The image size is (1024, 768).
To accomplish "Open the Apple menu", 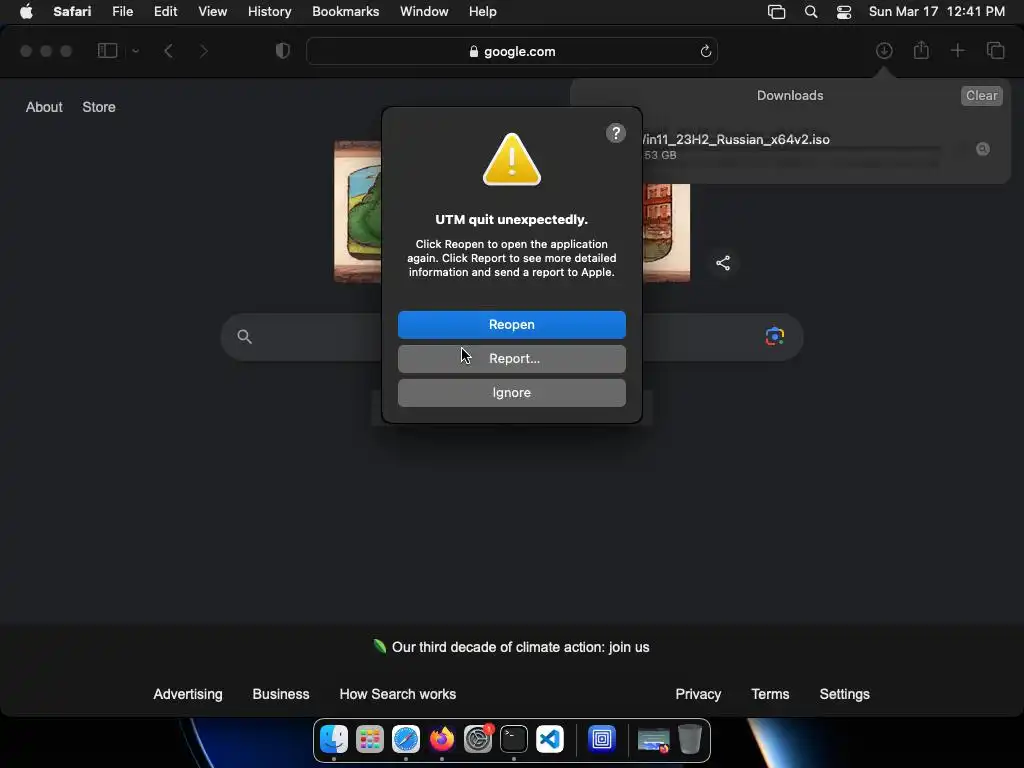I will coord(26,12).
